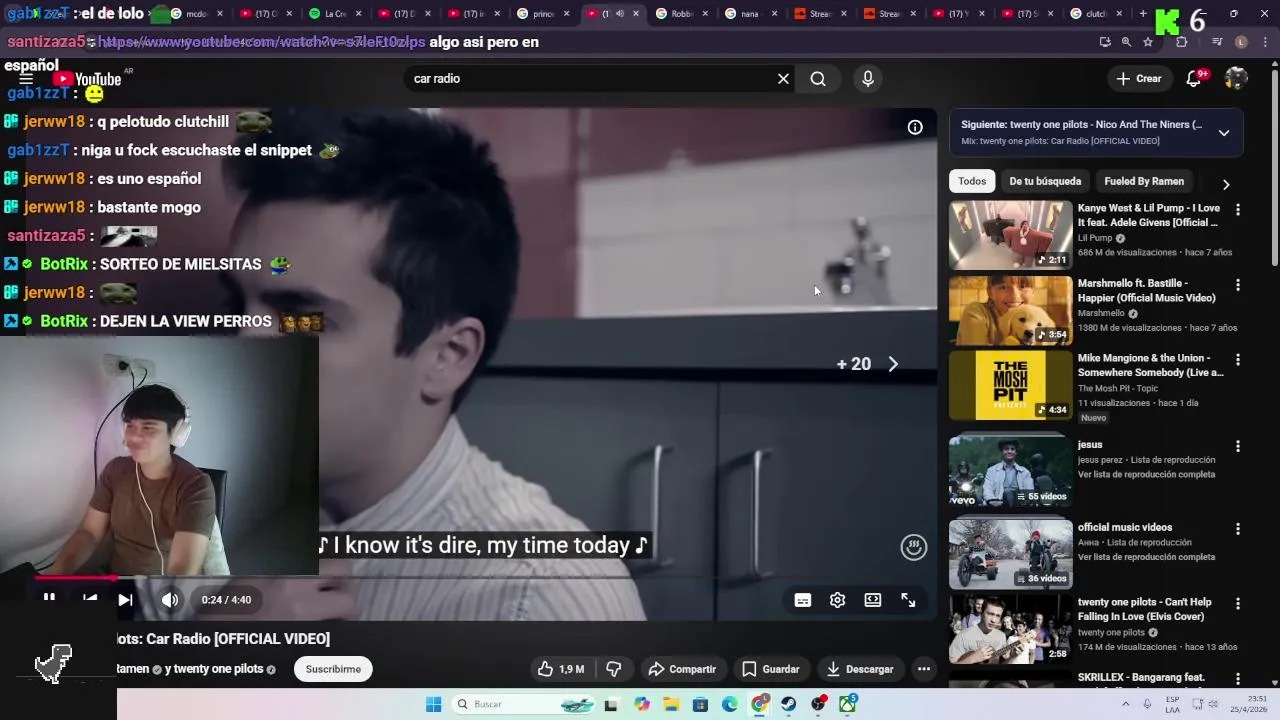Open the video info card icon
The width and height of the screenshot is (1280, 720).
coord(915,127)
